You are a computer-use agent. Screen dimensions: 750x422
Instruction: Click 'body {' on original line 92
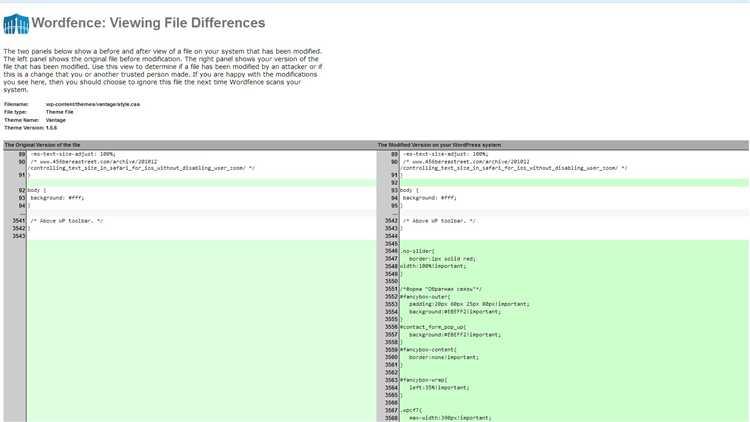(x=37, y=190)
